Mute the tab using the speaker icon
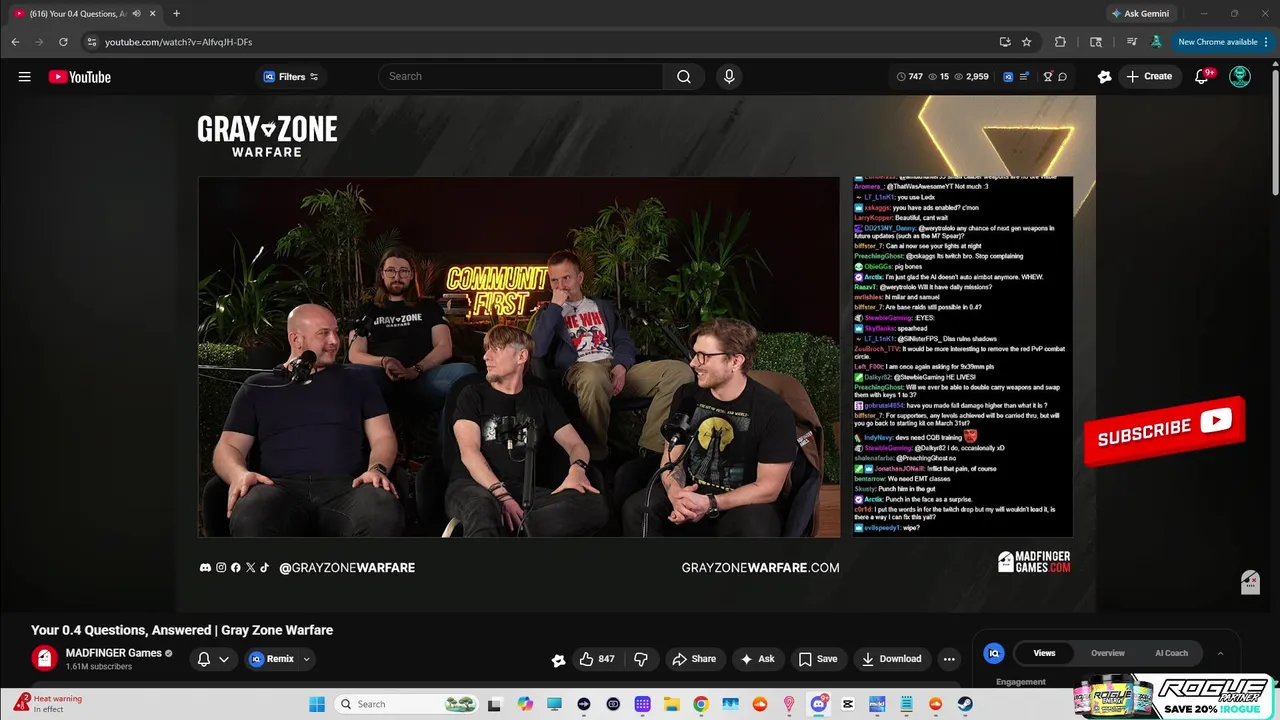1280x720 pixels. pos(136,14)
